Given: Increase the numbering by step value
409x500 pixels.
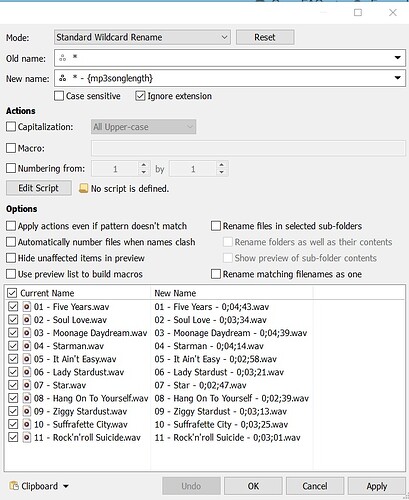Looking at the screenshot, I should point(221,165).
